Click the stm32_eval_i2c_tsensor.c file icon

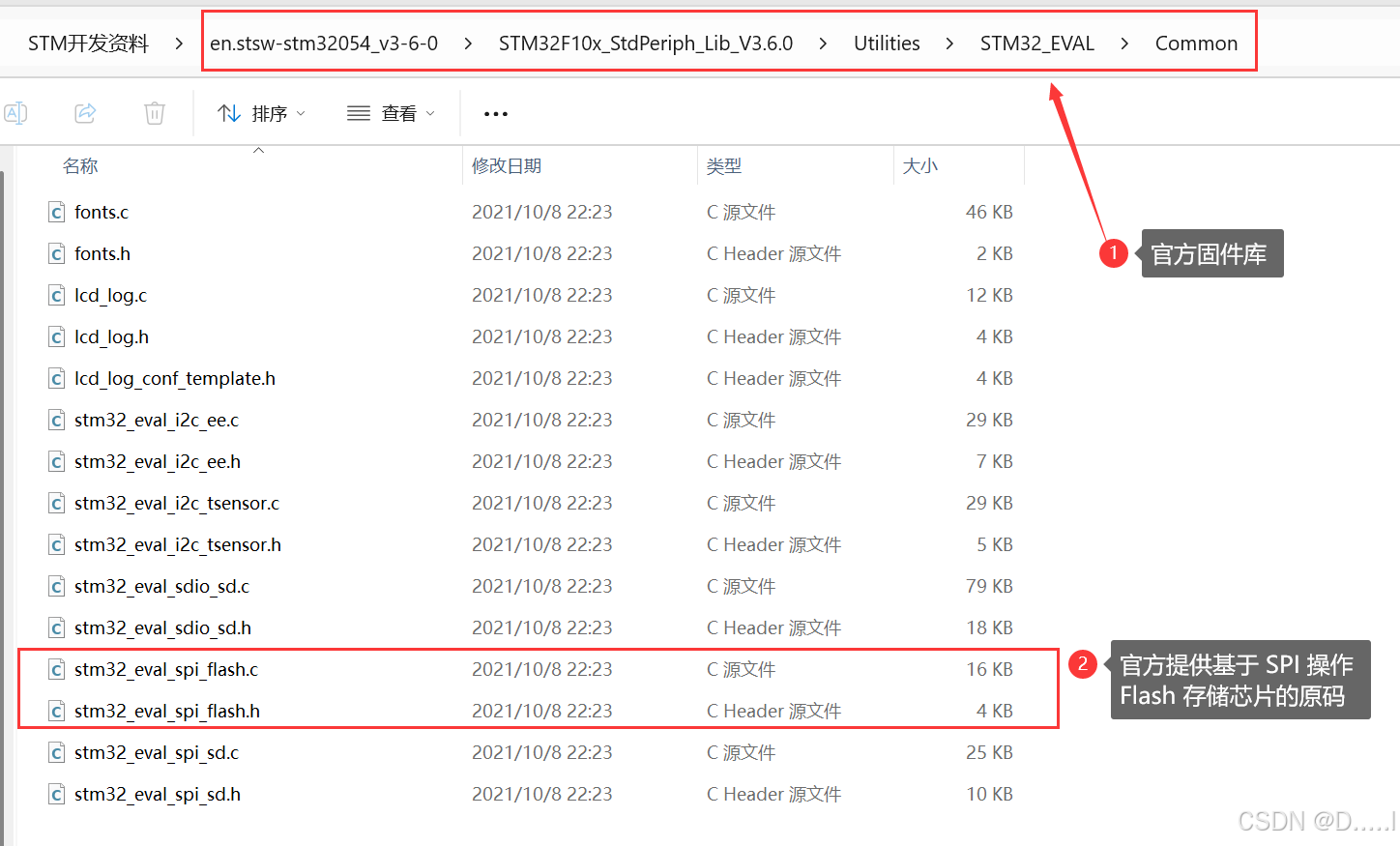click(57, 503)
